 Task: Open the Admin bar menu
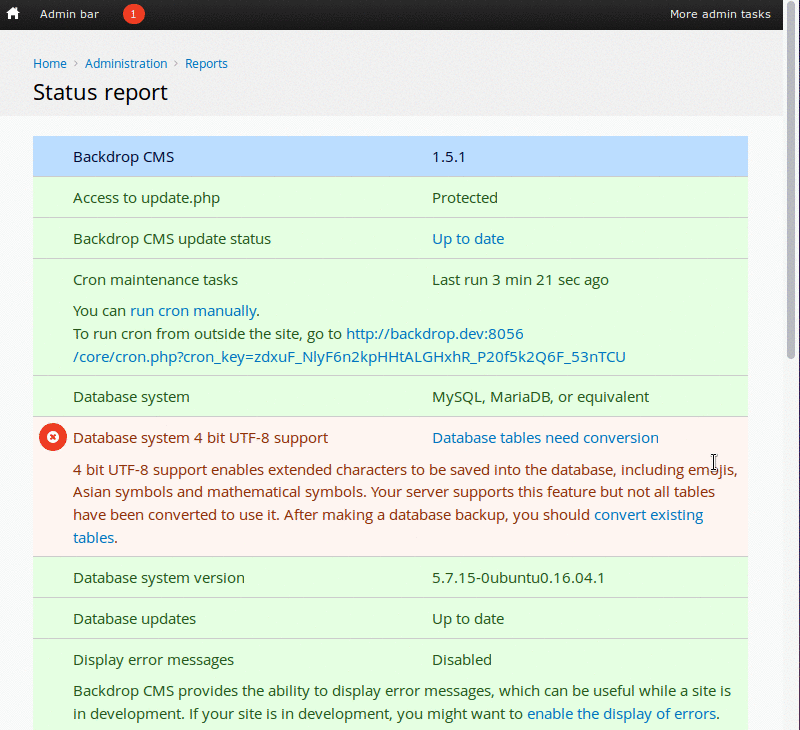(69, 14)
